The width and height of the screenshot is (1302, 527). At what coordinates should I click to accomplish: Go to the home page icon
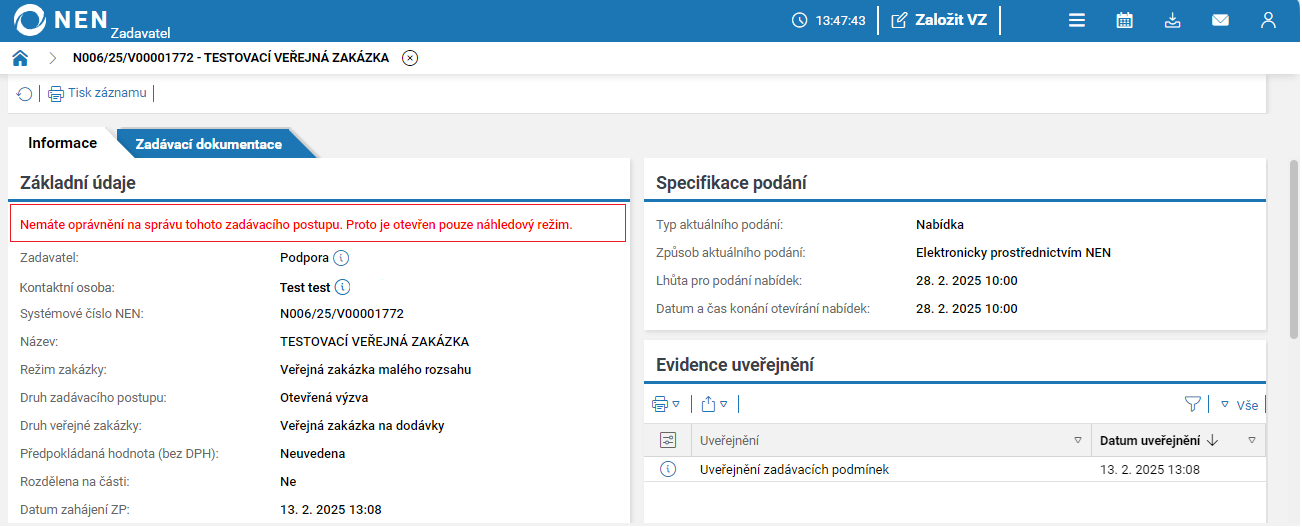(x=20, y=58)
